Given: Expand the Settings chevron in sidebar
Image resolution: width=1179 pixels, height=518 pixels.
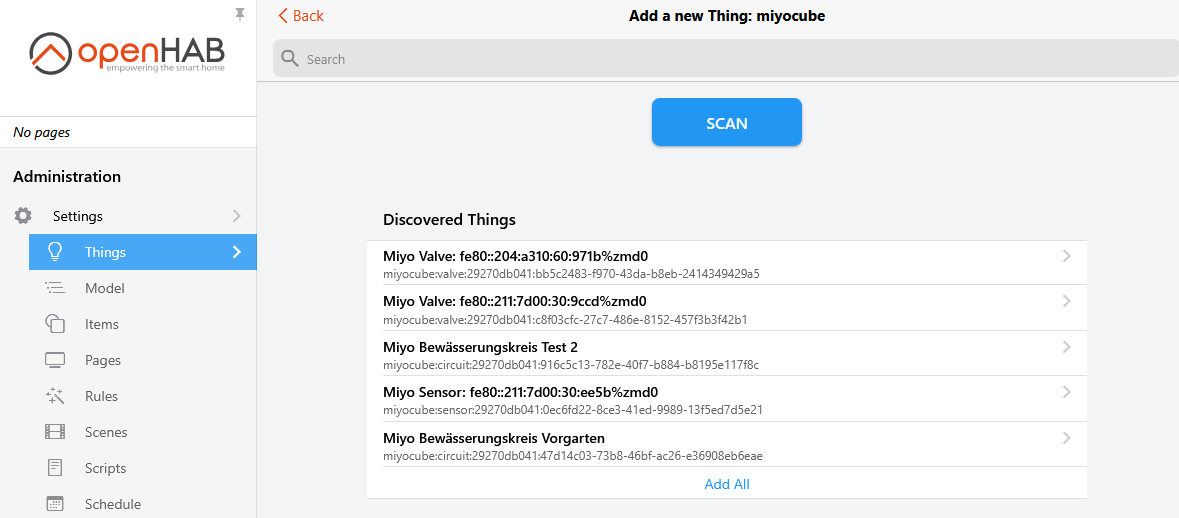Looking at the screenshot, I should pyautogui.click(x=237, y=216).
